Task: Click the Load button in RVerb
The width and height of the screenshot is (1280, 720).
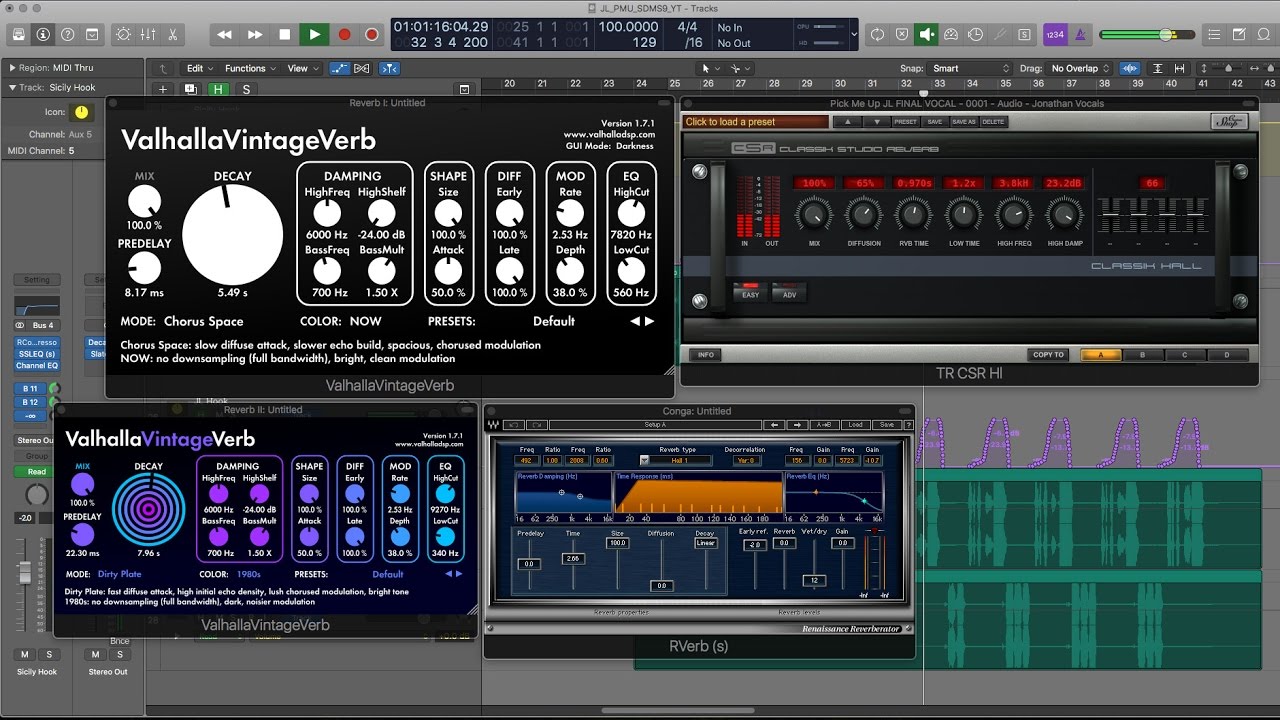Action: coord(855,425)
